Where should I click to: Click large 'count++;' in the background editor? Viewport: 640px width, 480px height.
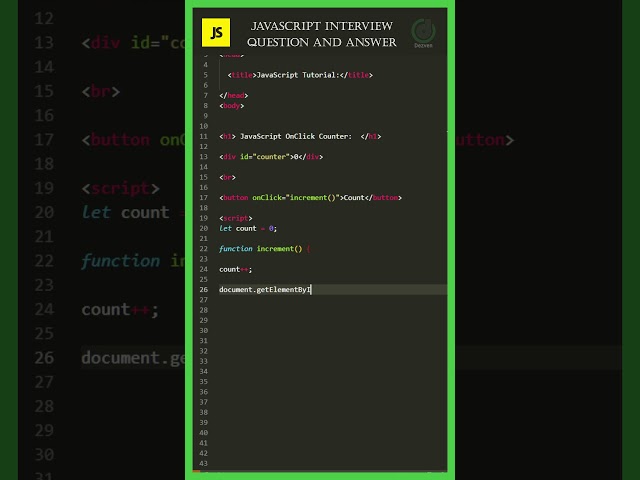tap(120, 310)
